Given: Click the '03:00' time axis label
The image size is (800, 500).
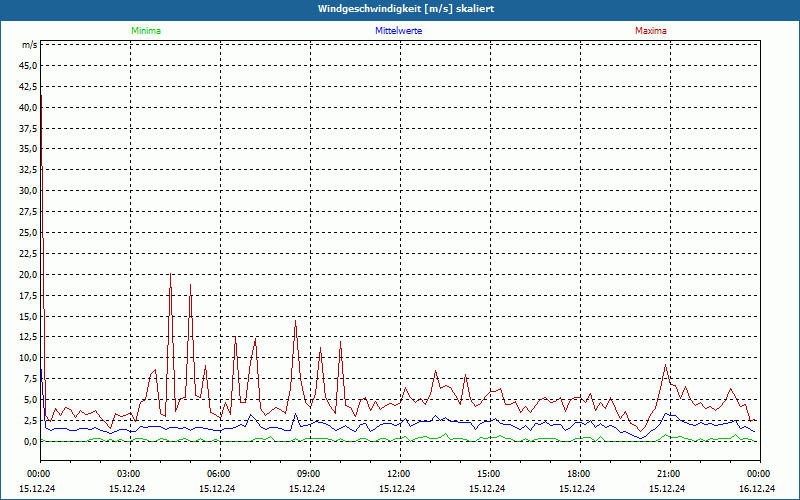Looking at the screenshot, I should 130,474.
